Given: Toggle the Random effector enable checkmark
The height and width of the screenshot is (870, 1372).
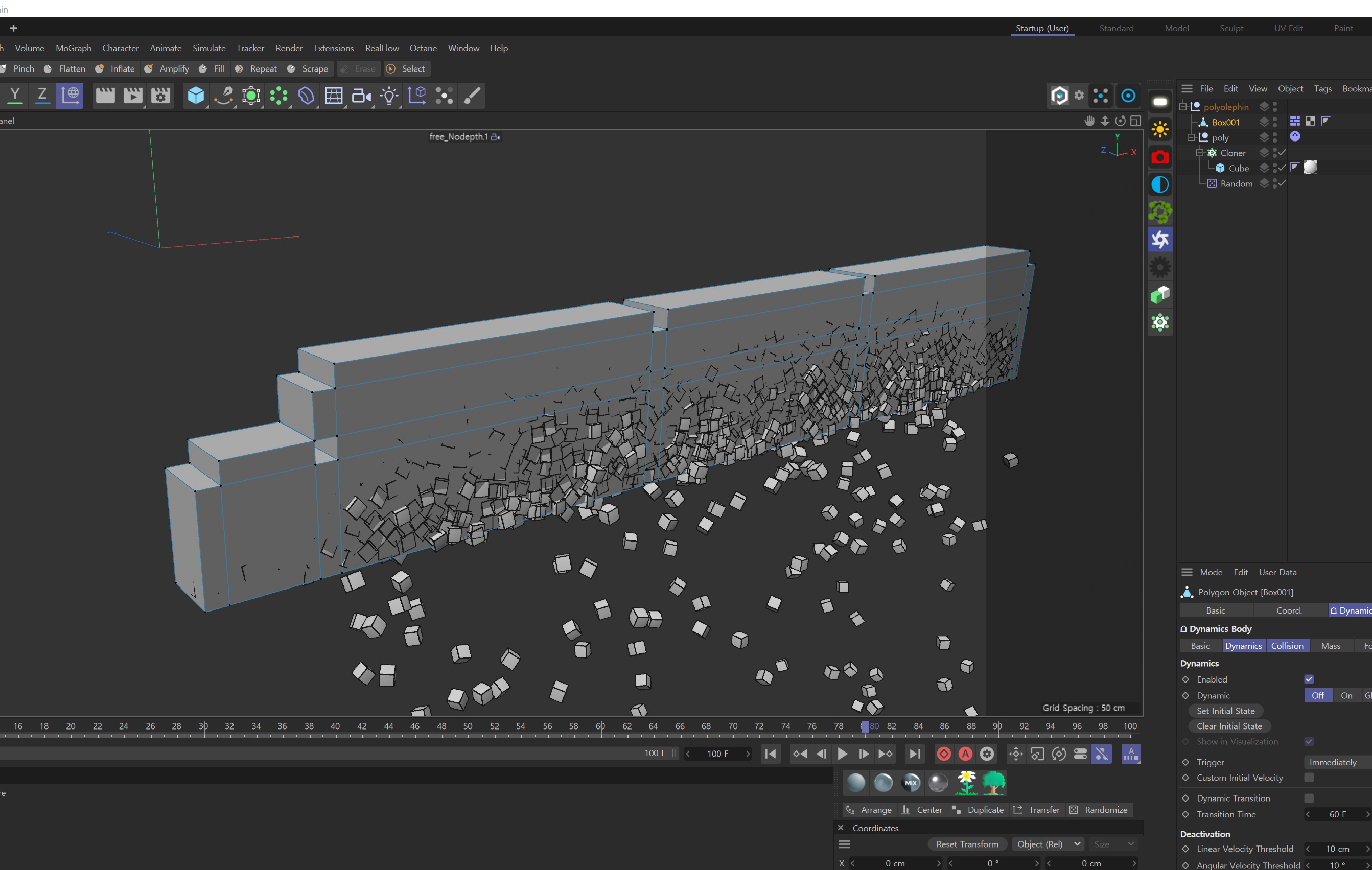Looking at the screenshot, I should [1282, 183].
